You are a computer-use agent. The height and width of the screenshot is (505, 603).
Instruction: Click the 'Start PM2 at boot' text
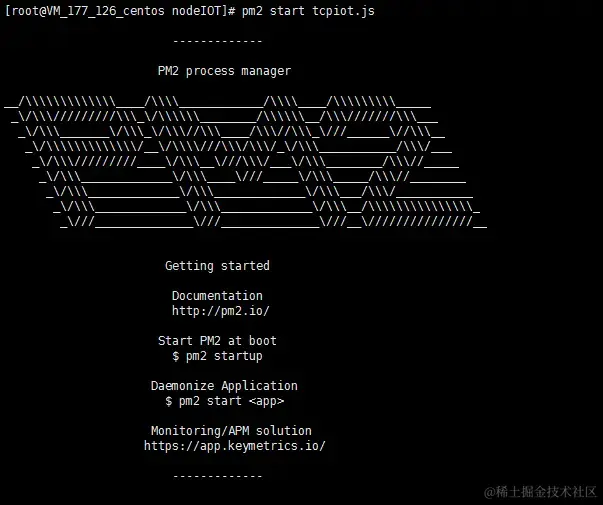217,341
